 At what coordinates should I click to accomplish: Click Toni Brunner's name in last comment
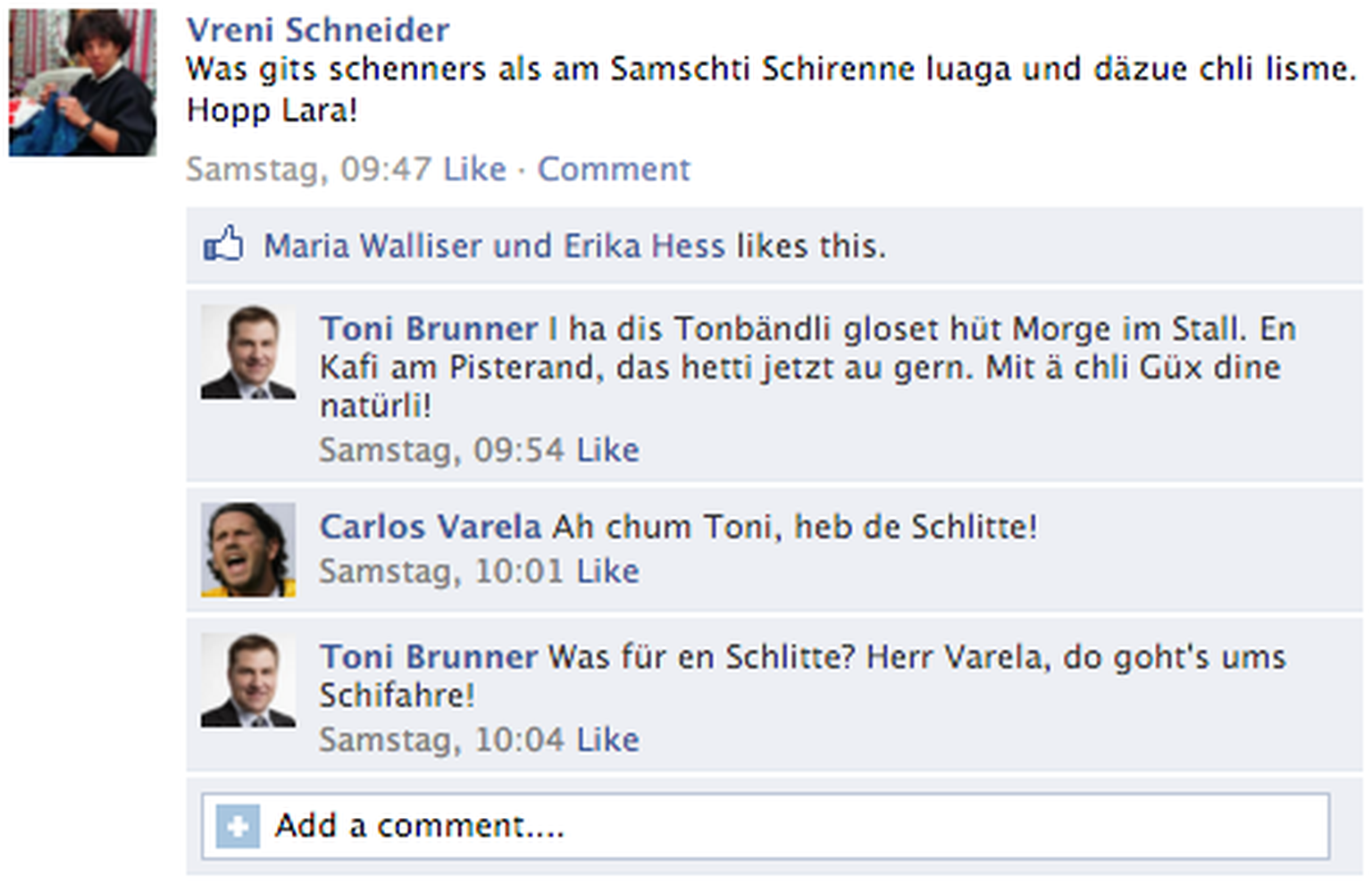pos(429,657)
